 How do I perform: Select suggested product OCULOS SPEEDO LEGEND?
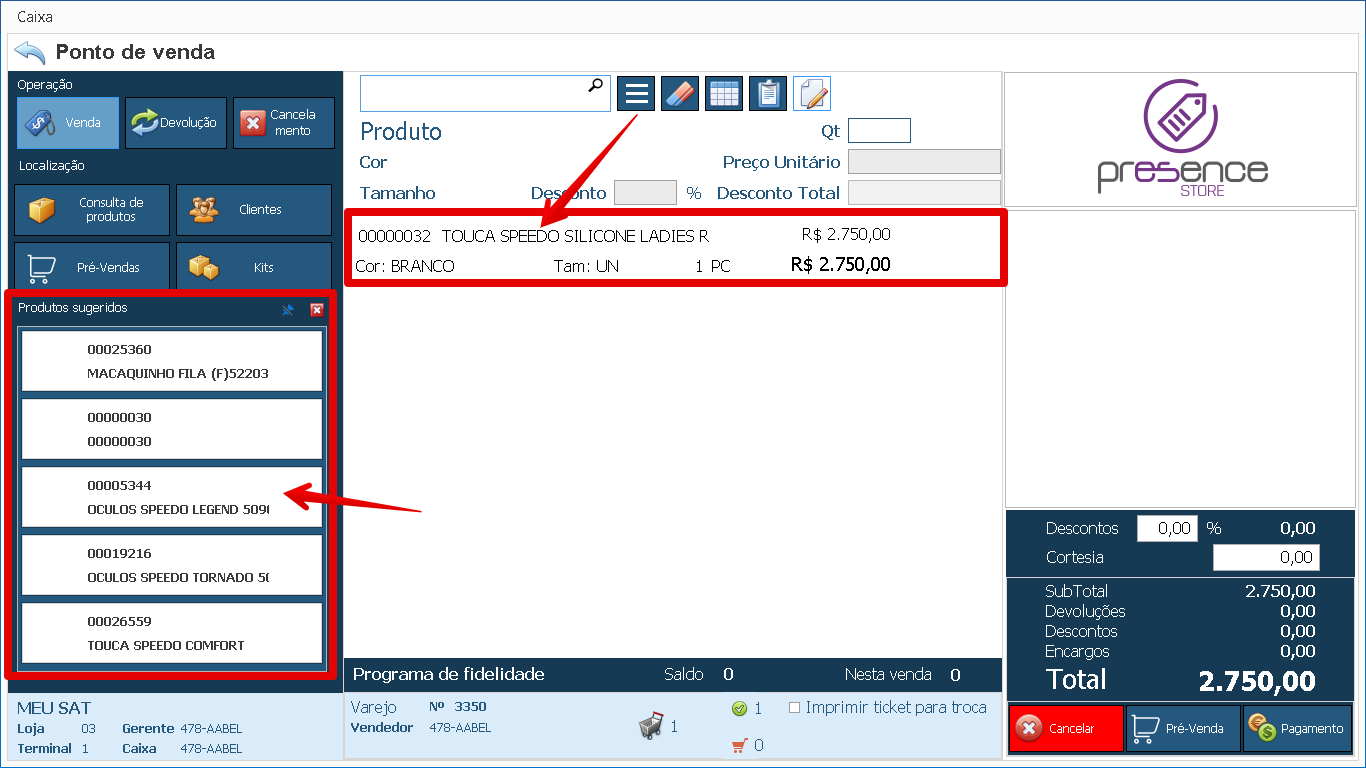pos(172,497)
